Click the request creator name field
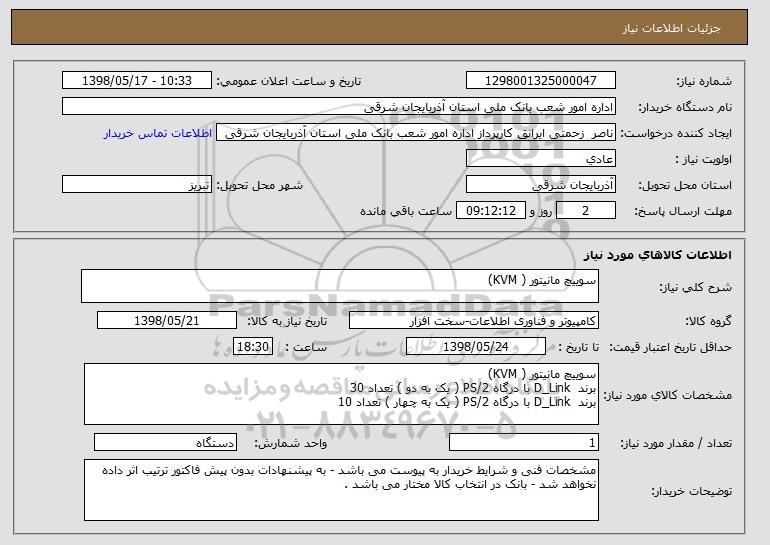This screenshot has width=770, height=545. click(416, 133)
